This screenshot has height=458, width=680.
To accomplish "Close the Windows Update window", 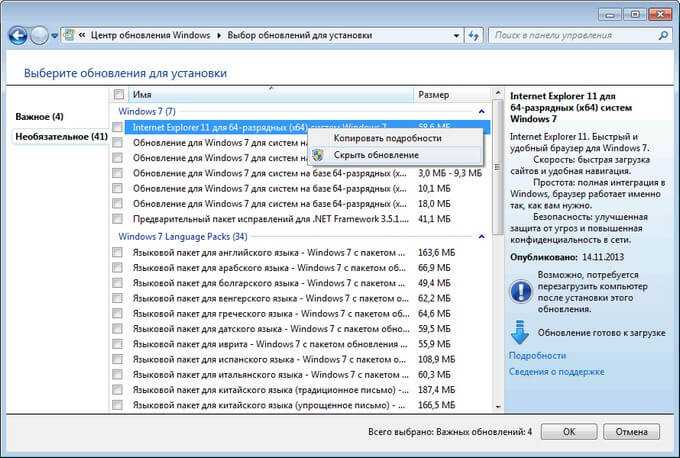I will (660, 15).
